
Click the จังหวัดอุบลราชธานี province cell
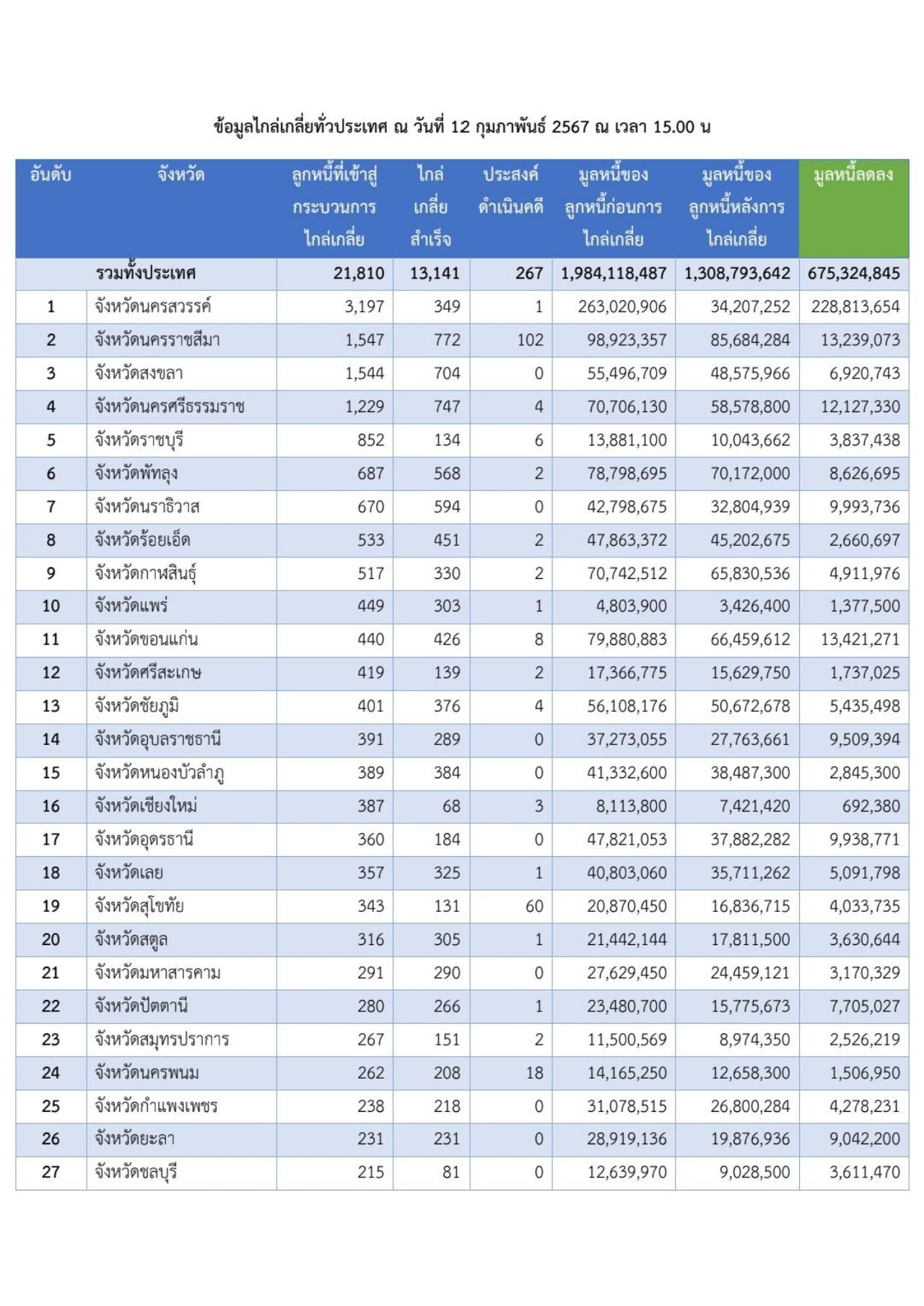tap(157, 739)
